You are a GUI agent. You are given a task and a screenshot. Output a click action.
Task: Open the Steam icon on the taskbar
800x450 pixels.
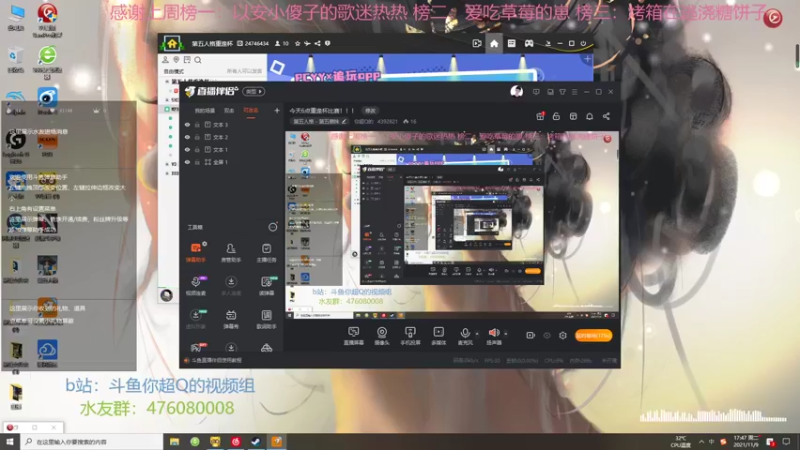pyautogui.click(x=256, y=441)
